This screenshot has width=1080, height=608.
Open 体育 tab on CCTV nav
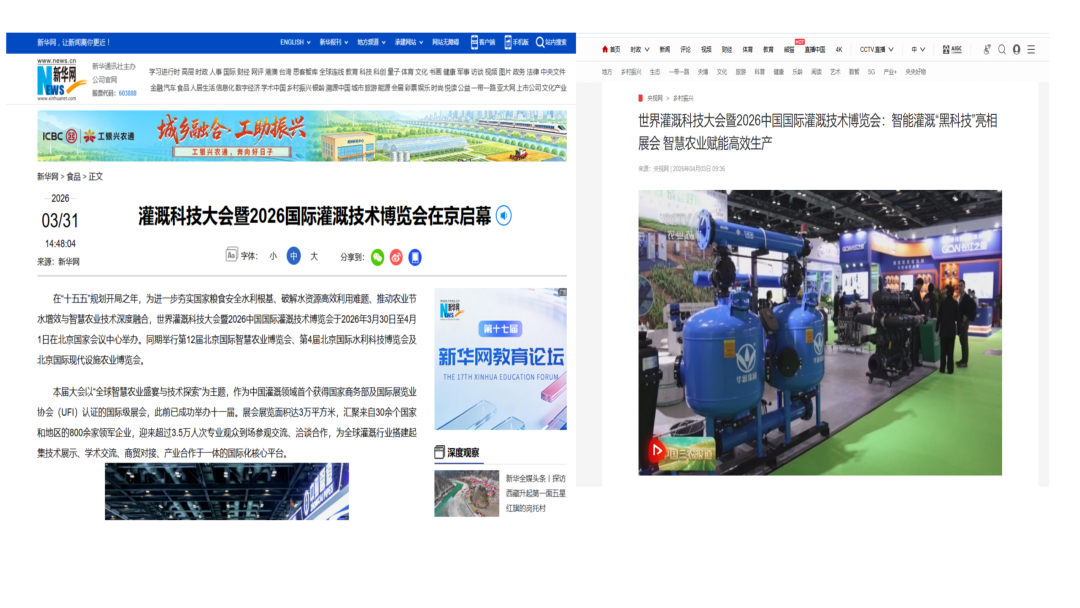pos(747,50)
